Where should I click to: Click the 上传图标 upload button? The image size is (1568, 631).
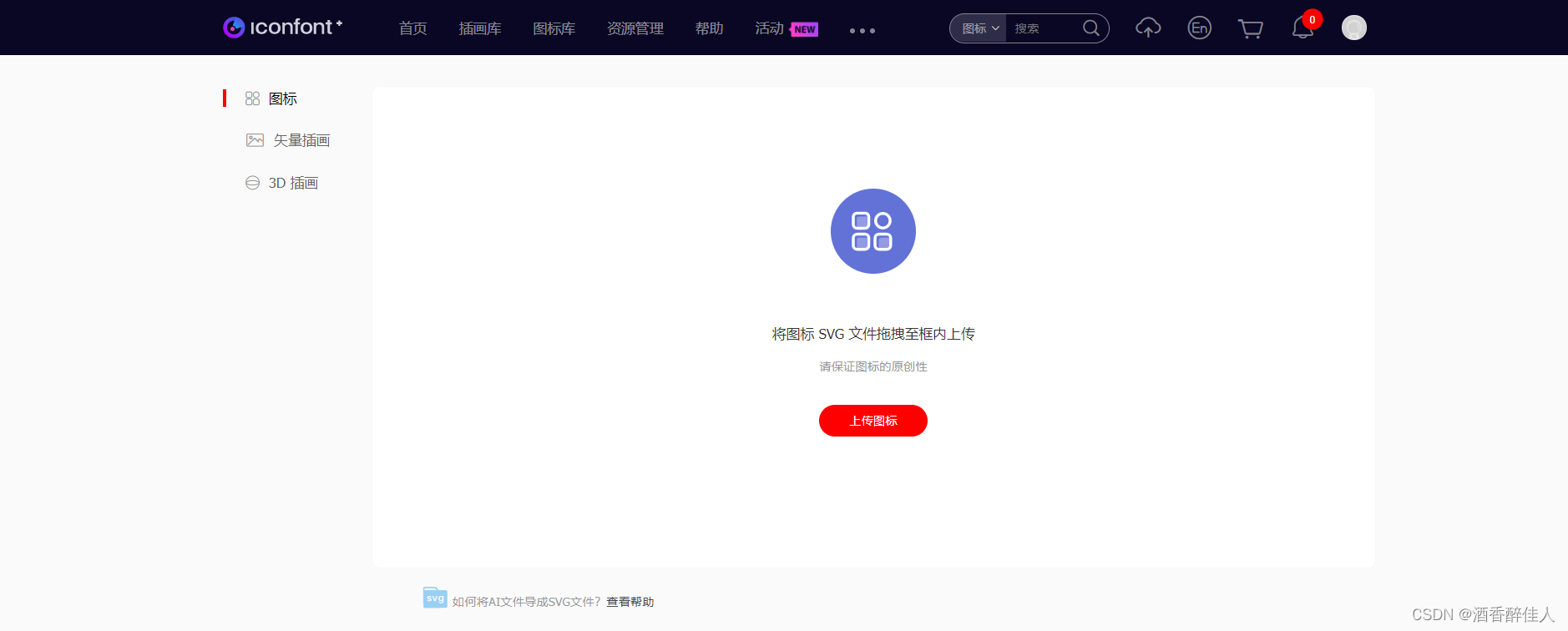click(873, 421)
